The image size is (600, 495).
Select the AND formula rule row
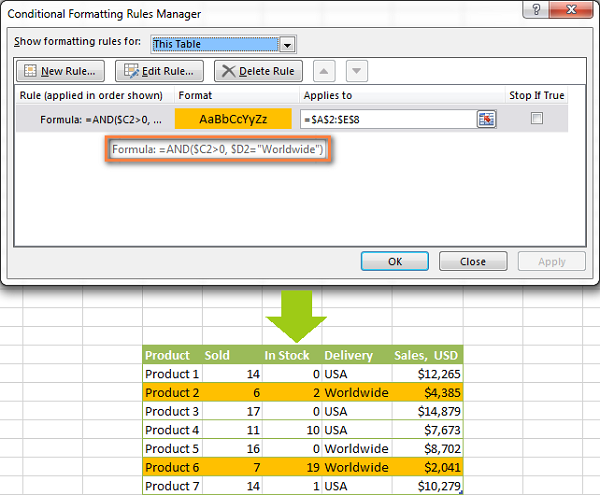pos(95,118)
